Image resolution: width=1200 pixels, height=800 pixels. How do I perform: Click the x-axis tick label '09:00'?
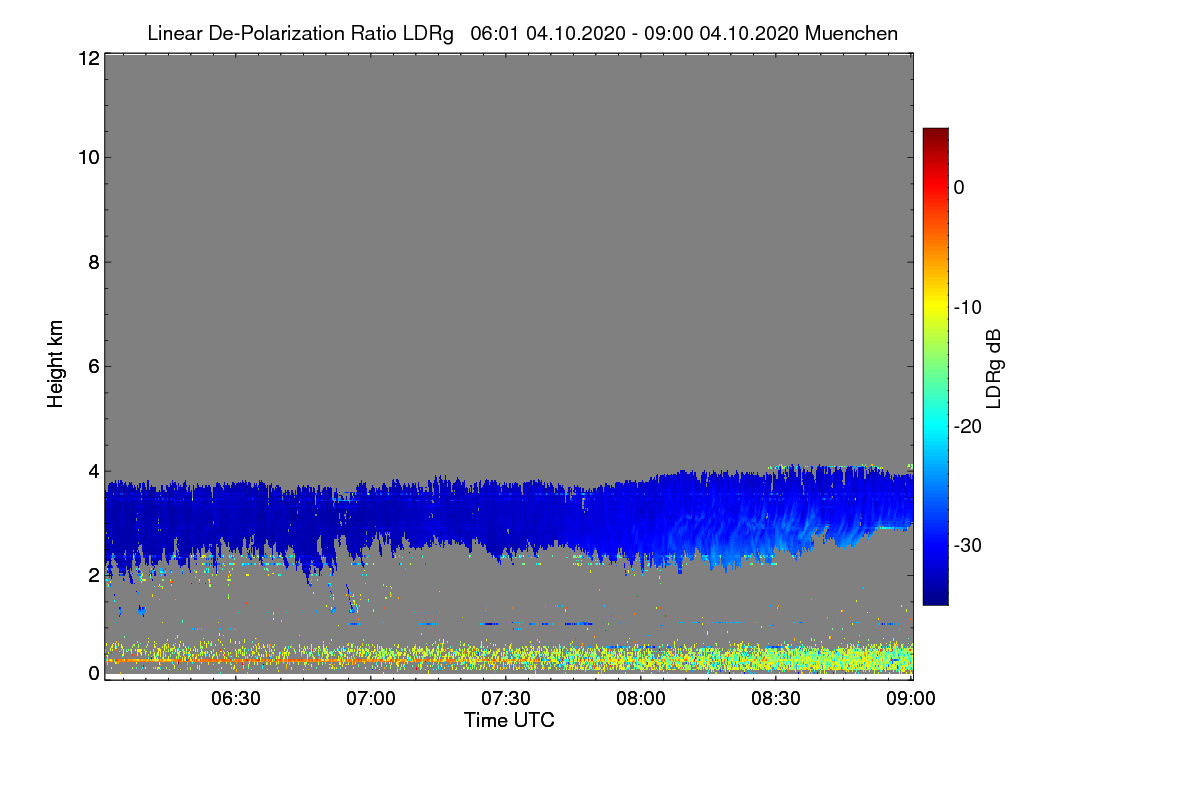point(911,699)
